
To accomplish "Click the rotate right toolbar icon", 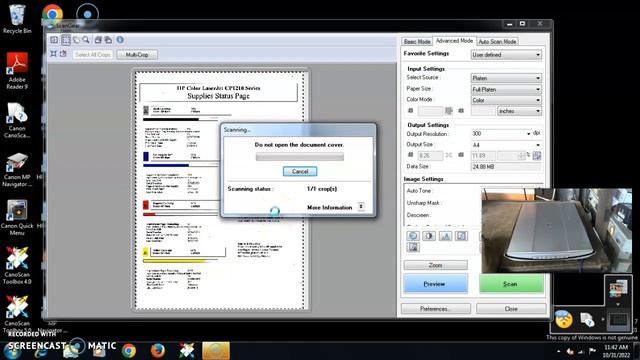I will 108,40.
